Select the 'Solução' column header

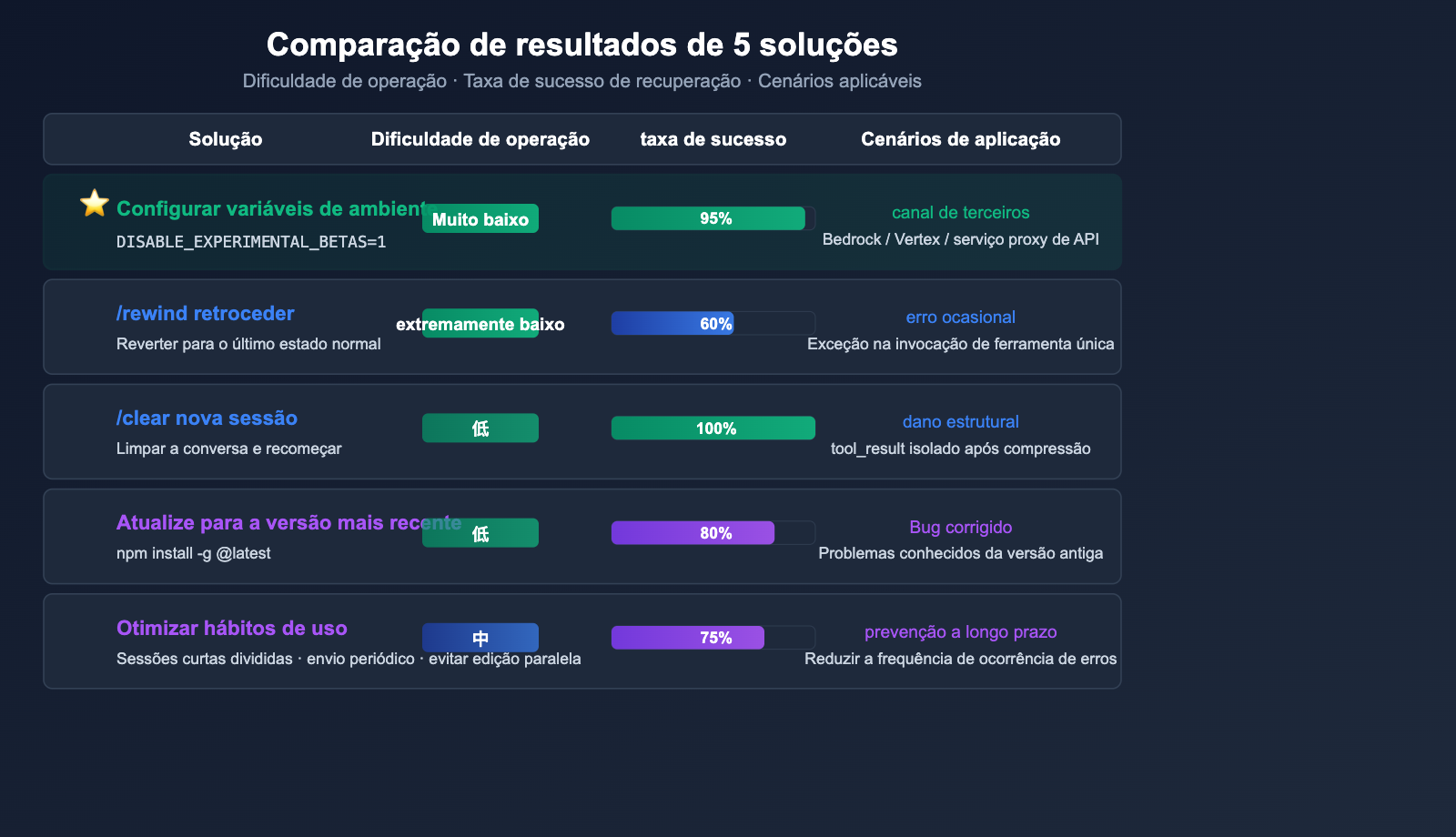226,139
